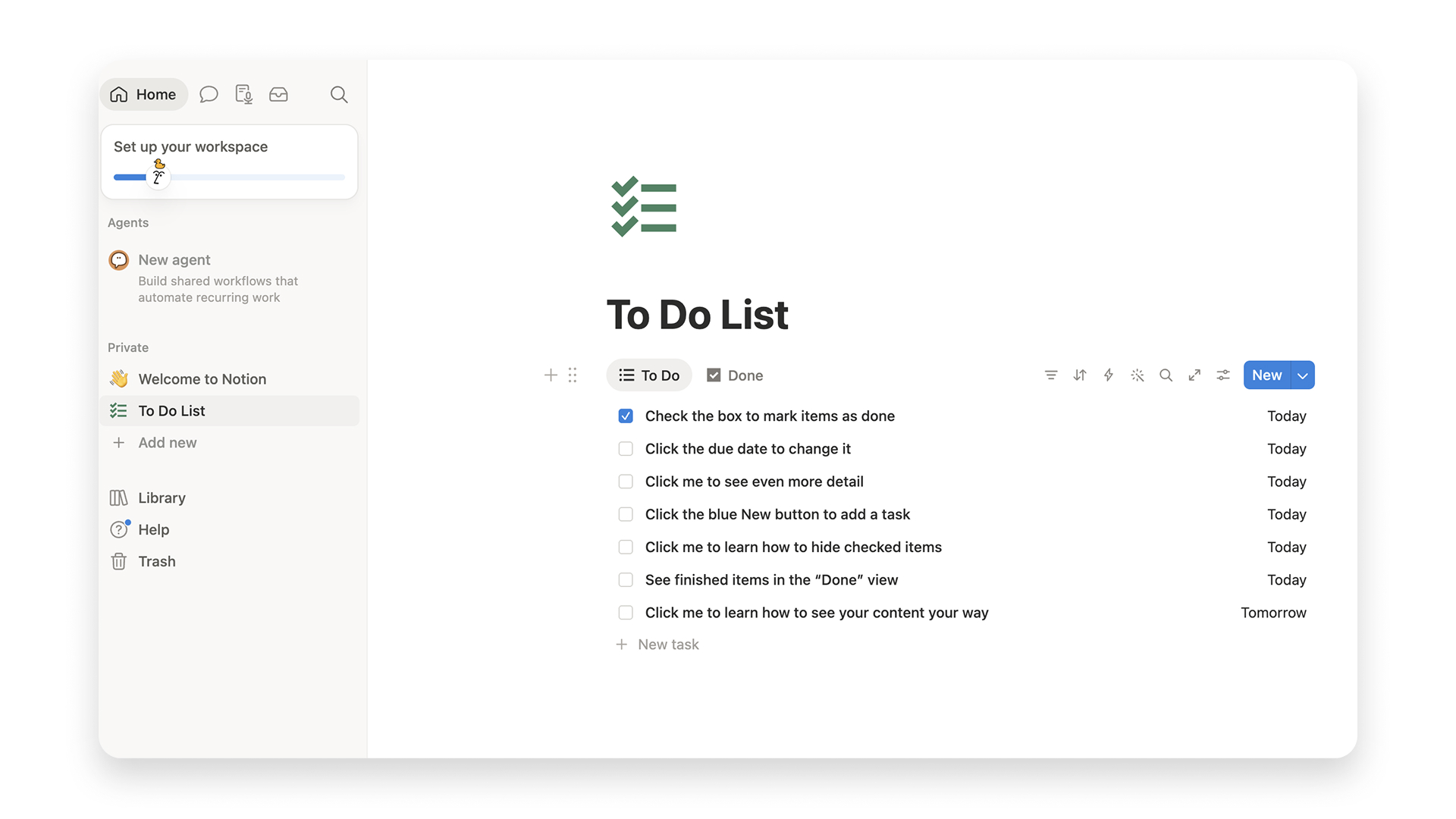Open the inbox tray icon
The height and width of the screenshot is (819, 1456).
tap(278, 94)
